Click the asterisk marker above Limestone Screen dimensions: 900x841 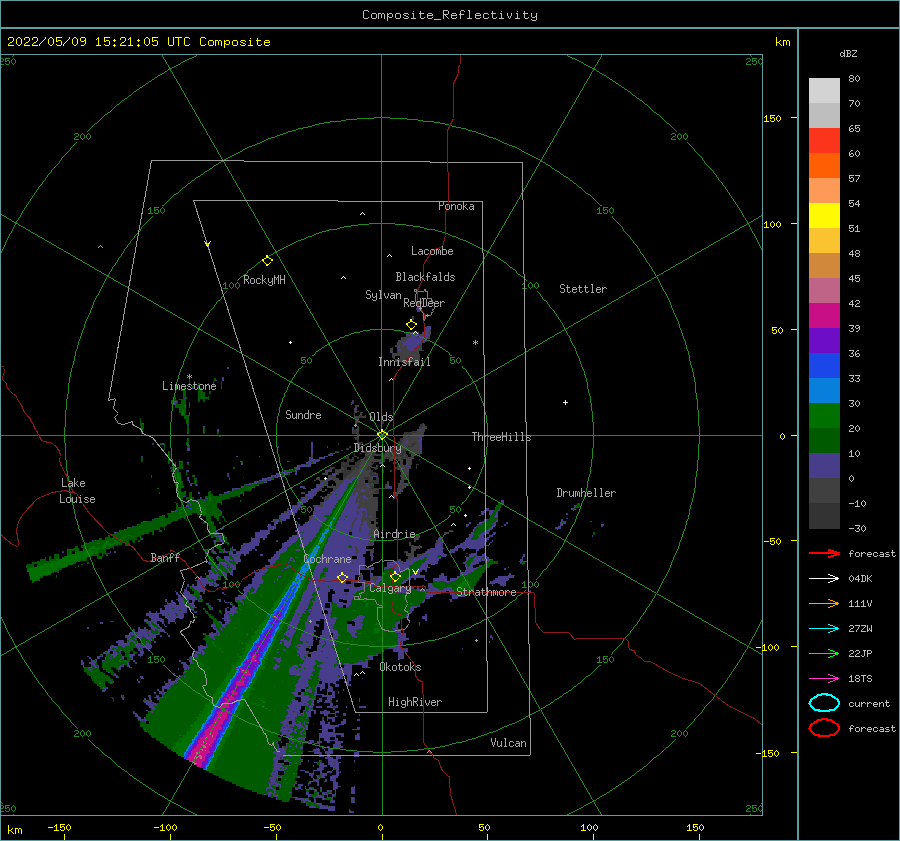pos(189,377)
